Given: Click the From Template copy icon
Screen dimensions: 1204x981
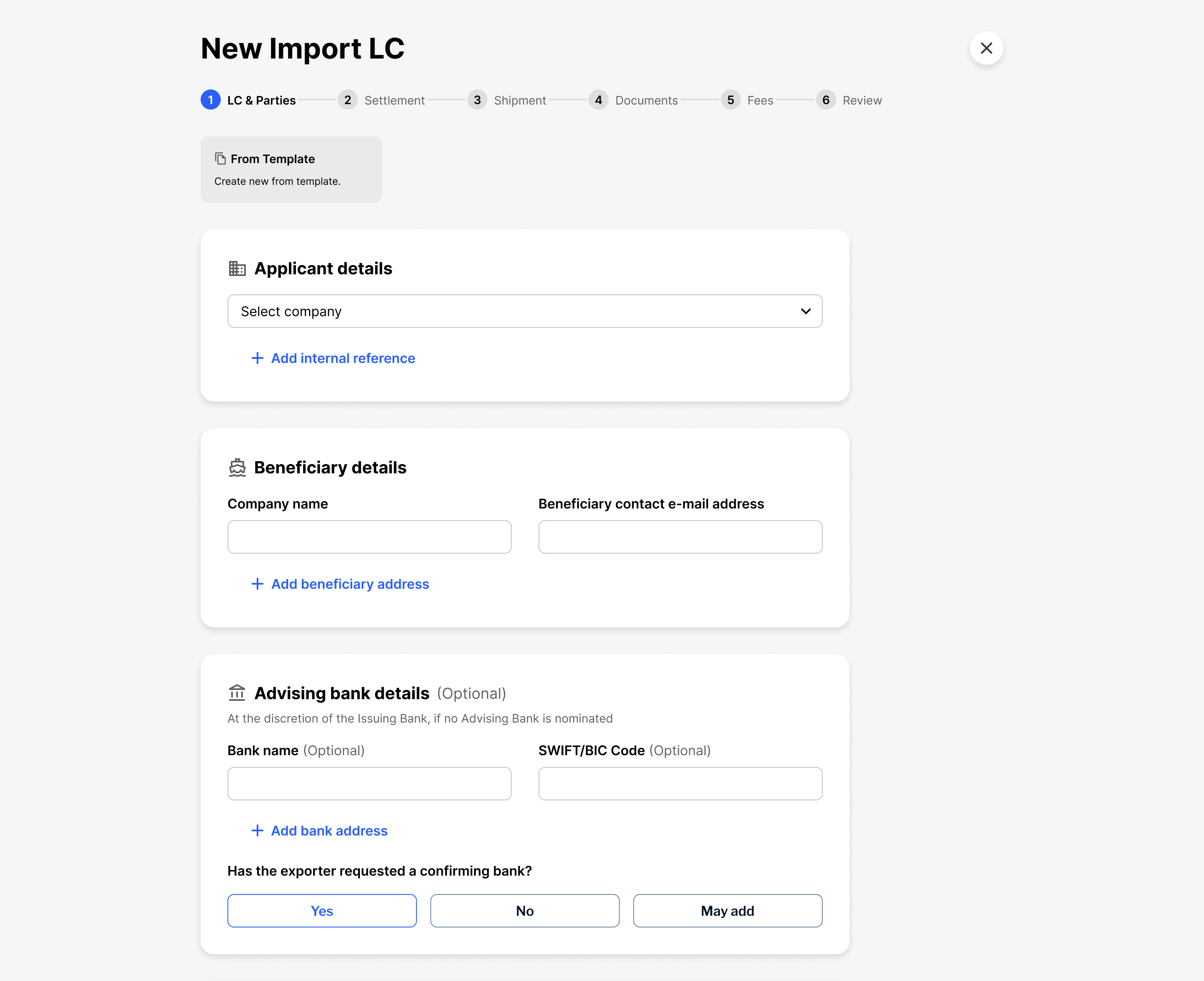Looking at the screenshot, I should (220, 159).
